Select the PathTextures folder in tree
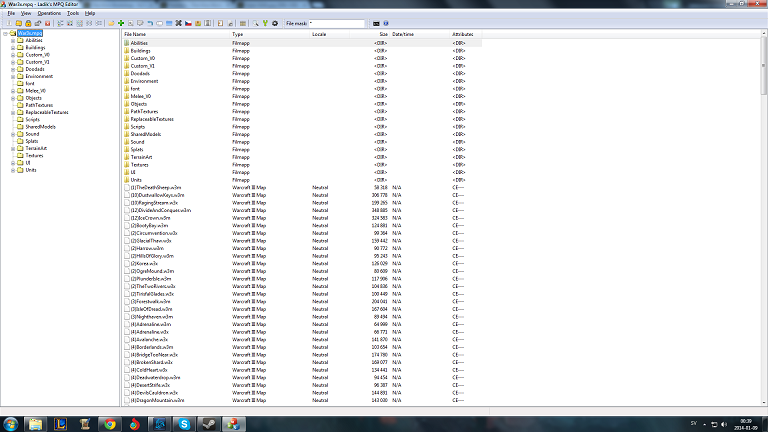Image resolution: width=768 pixels, height=432 pixels. point(39,105)
